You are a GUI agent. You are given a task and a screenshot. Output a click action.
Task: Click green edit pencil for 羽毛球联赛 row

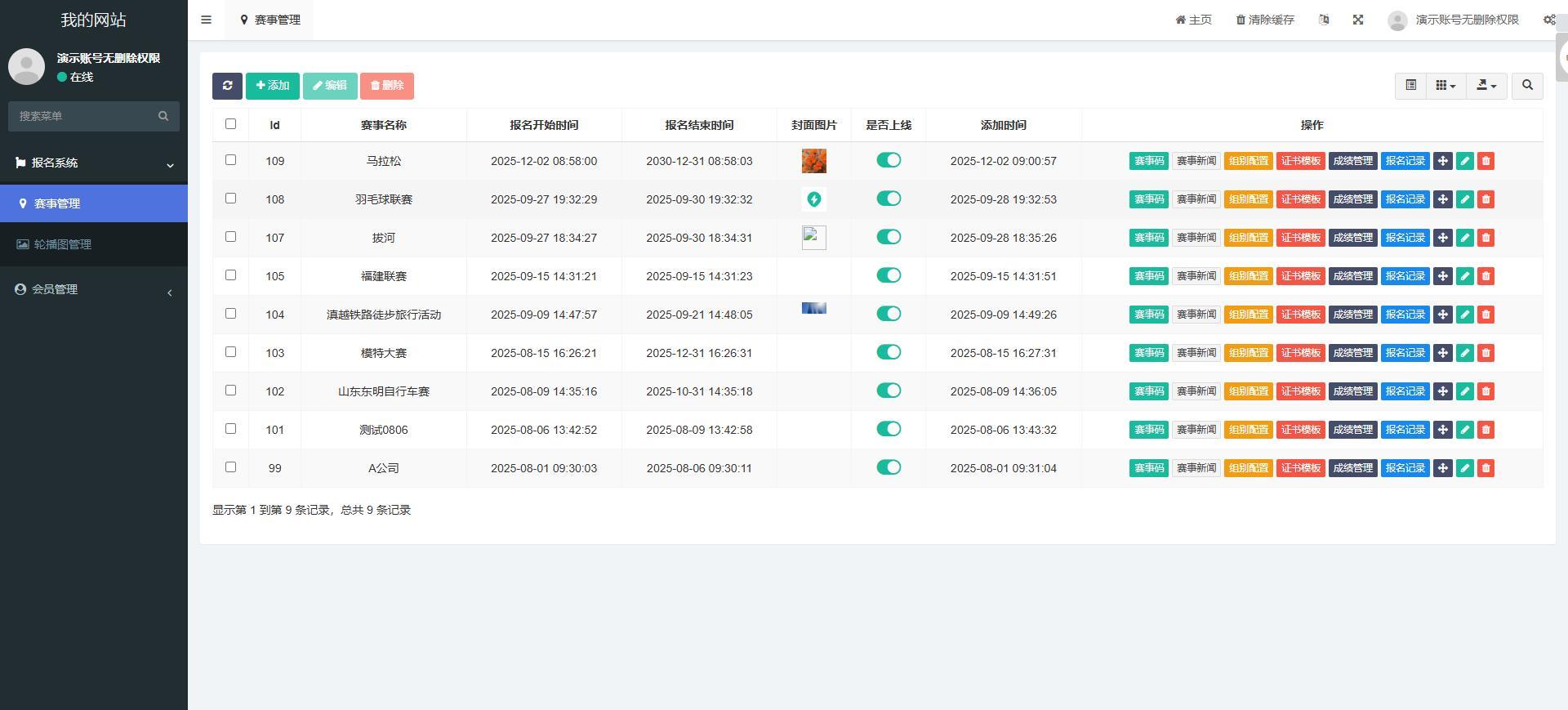tap(1464, 199)
